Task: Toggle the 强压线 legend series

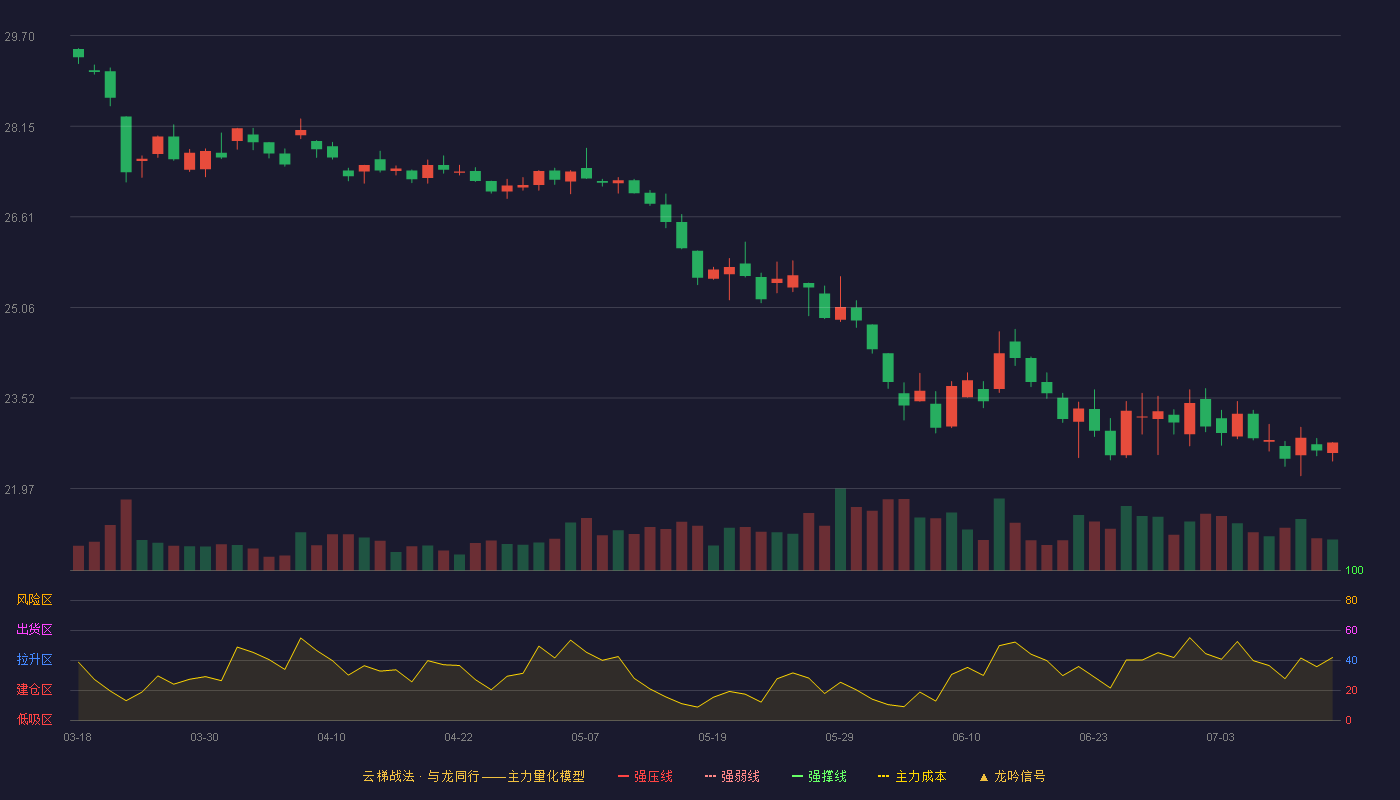Action: point(645,776)
